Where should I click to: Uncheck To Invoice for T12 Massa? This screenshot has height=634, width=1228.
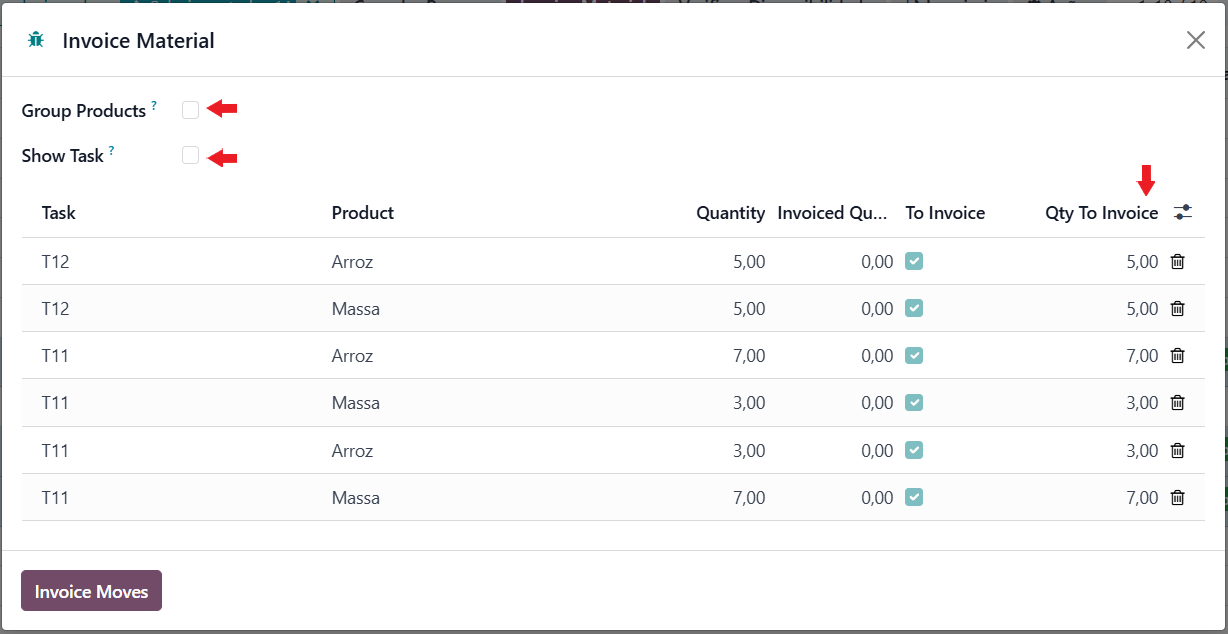pyautogui.click(x=914, y=308)
